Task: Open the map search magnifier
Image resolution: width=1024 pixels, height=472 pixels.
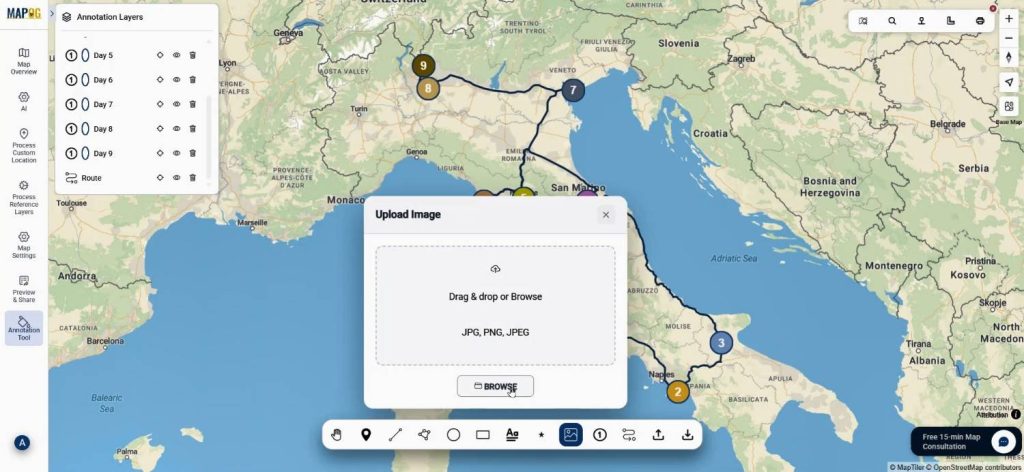Action: (x=892, y=21)
